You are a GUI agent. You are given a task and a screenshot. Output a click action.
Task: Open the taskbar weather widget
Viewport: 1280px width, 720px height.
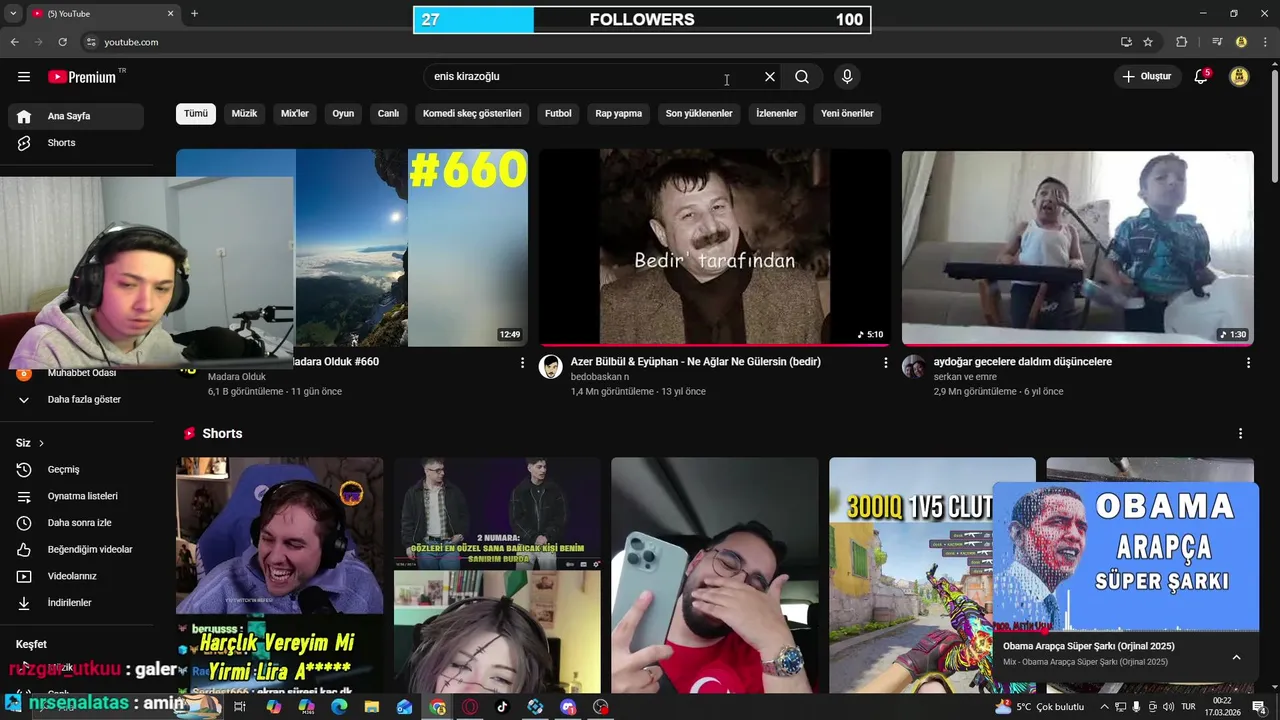(1040, 707)
